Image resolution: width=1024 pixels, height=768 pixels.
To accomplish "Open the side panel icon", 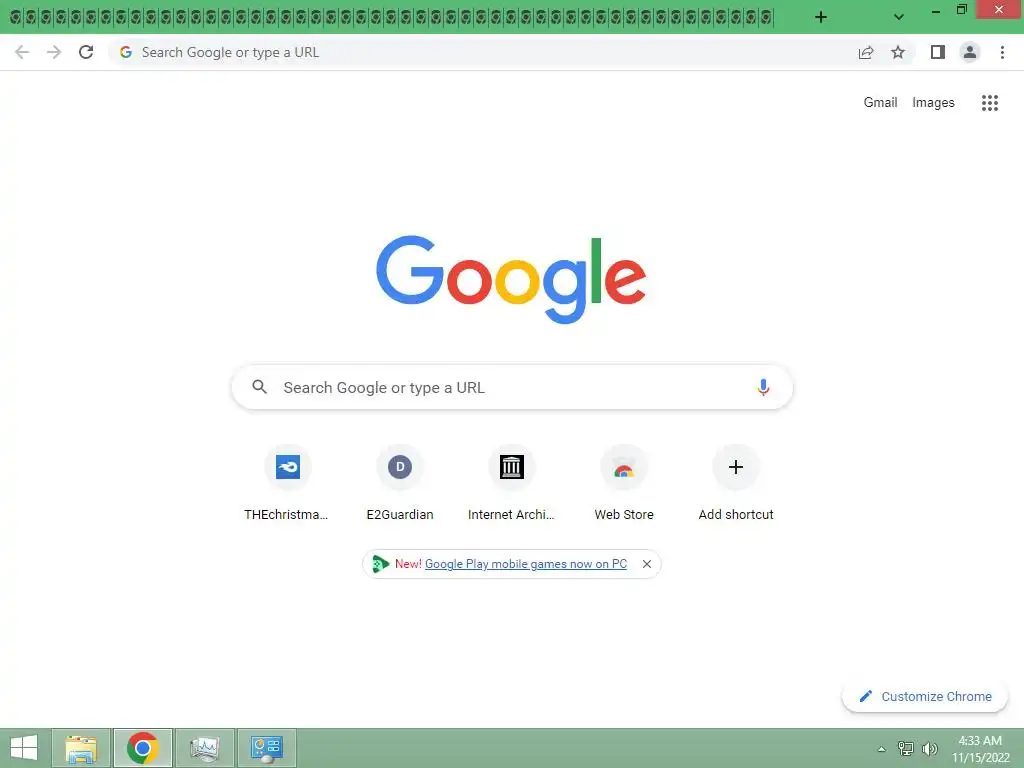I will [x=938, y=52].
